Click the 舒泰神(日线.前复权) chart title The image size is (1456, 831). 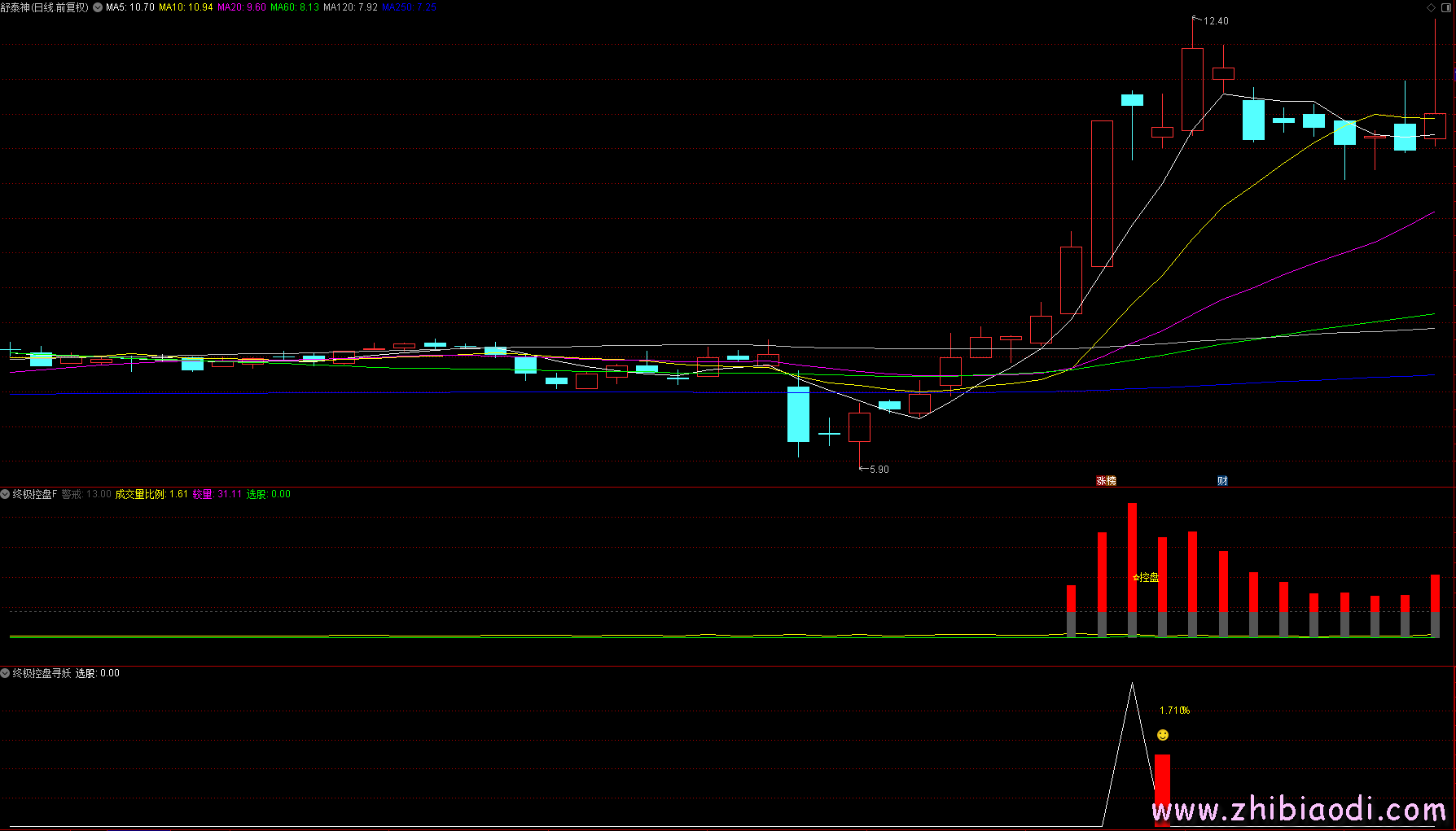click(x=45, y=7)
